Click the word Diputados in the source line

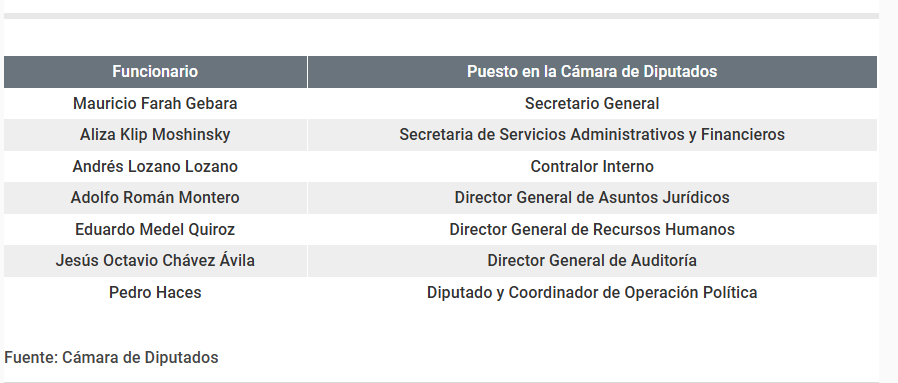(x=181, y=357)
